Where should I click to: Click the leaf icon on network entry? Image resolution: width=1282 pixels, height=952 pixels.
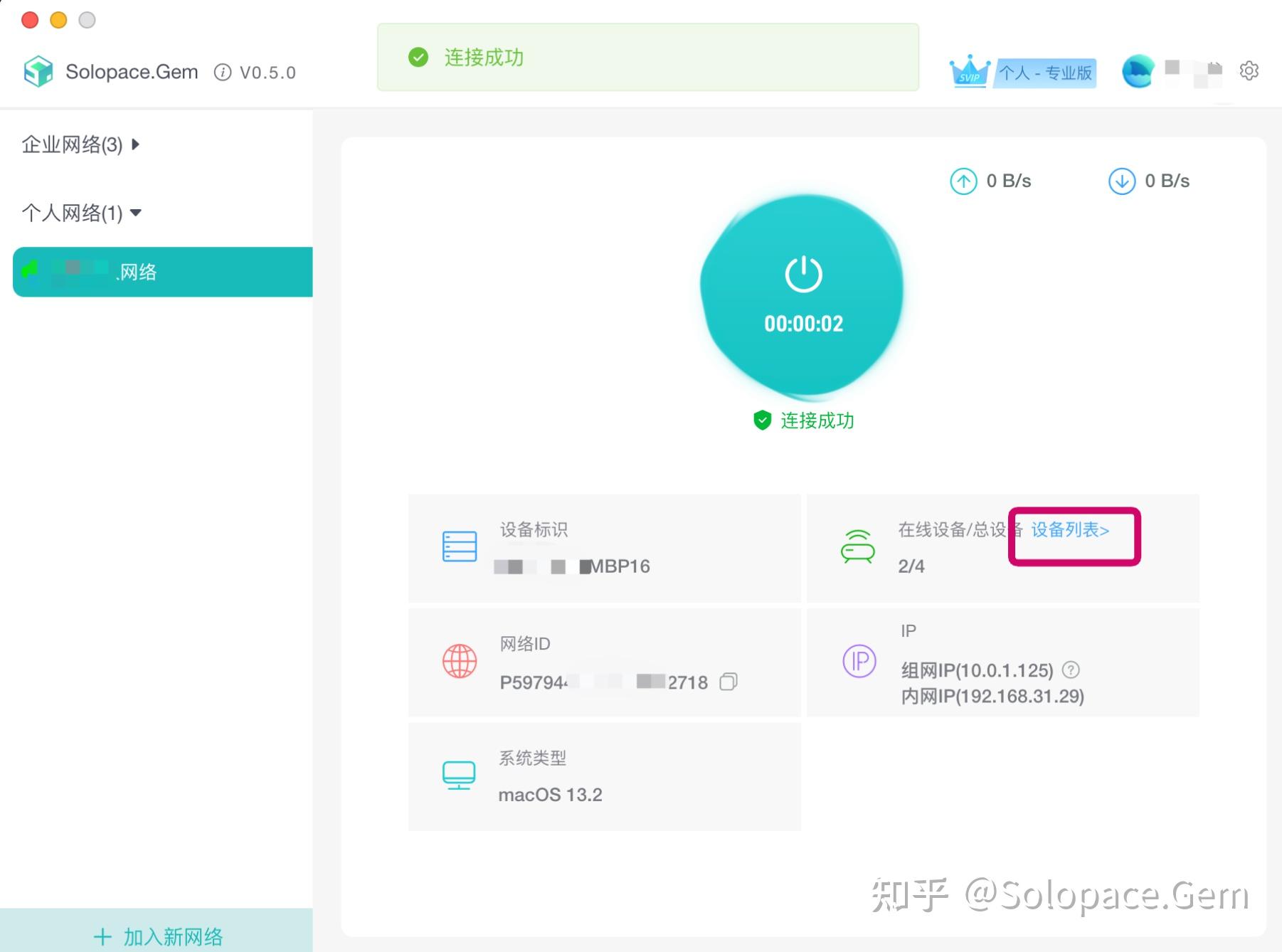(x=31, y=270)
